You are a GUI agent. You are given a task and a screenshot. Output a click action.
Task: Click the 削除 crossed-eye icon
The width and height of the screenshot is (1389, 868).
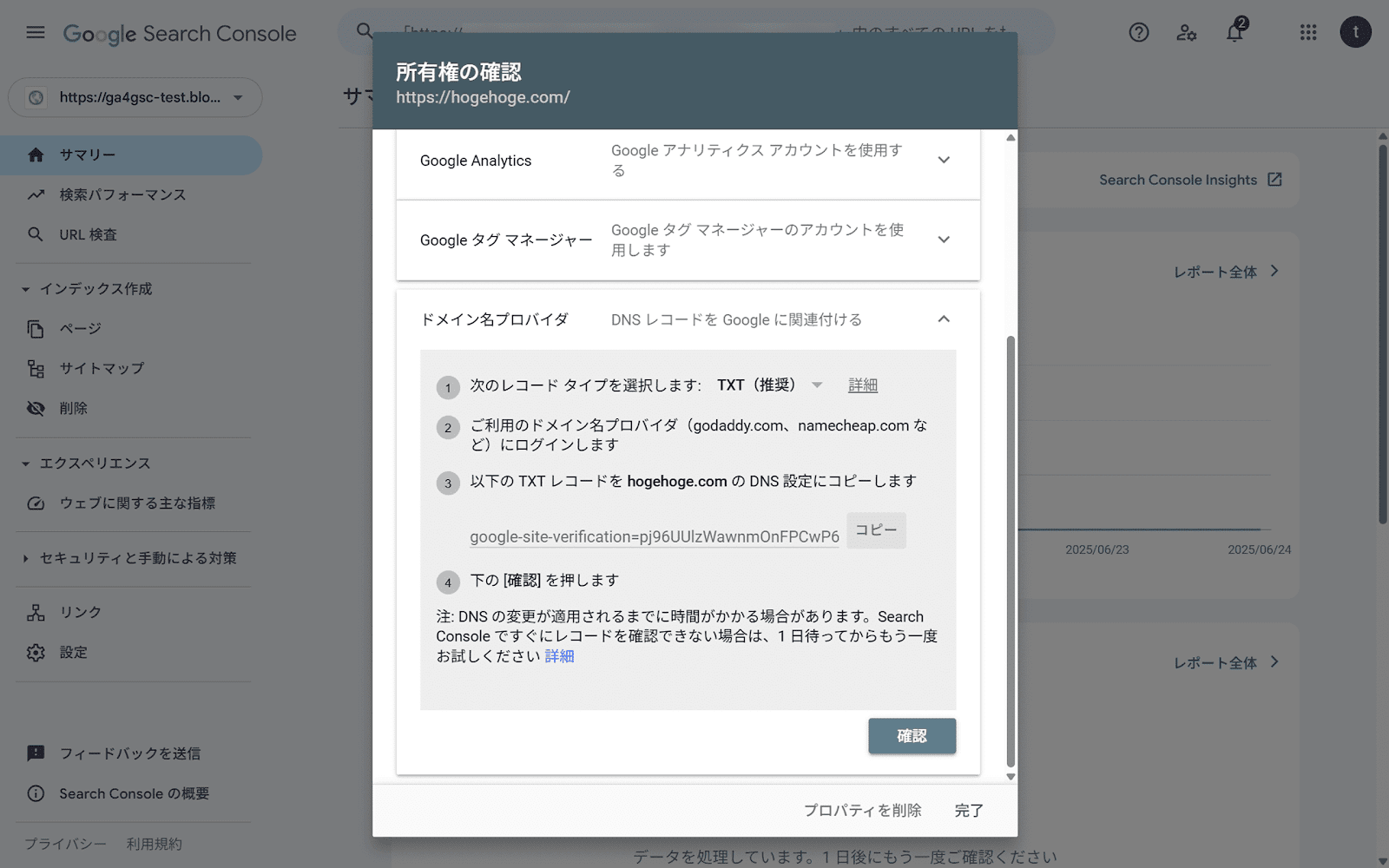[36, 408]
